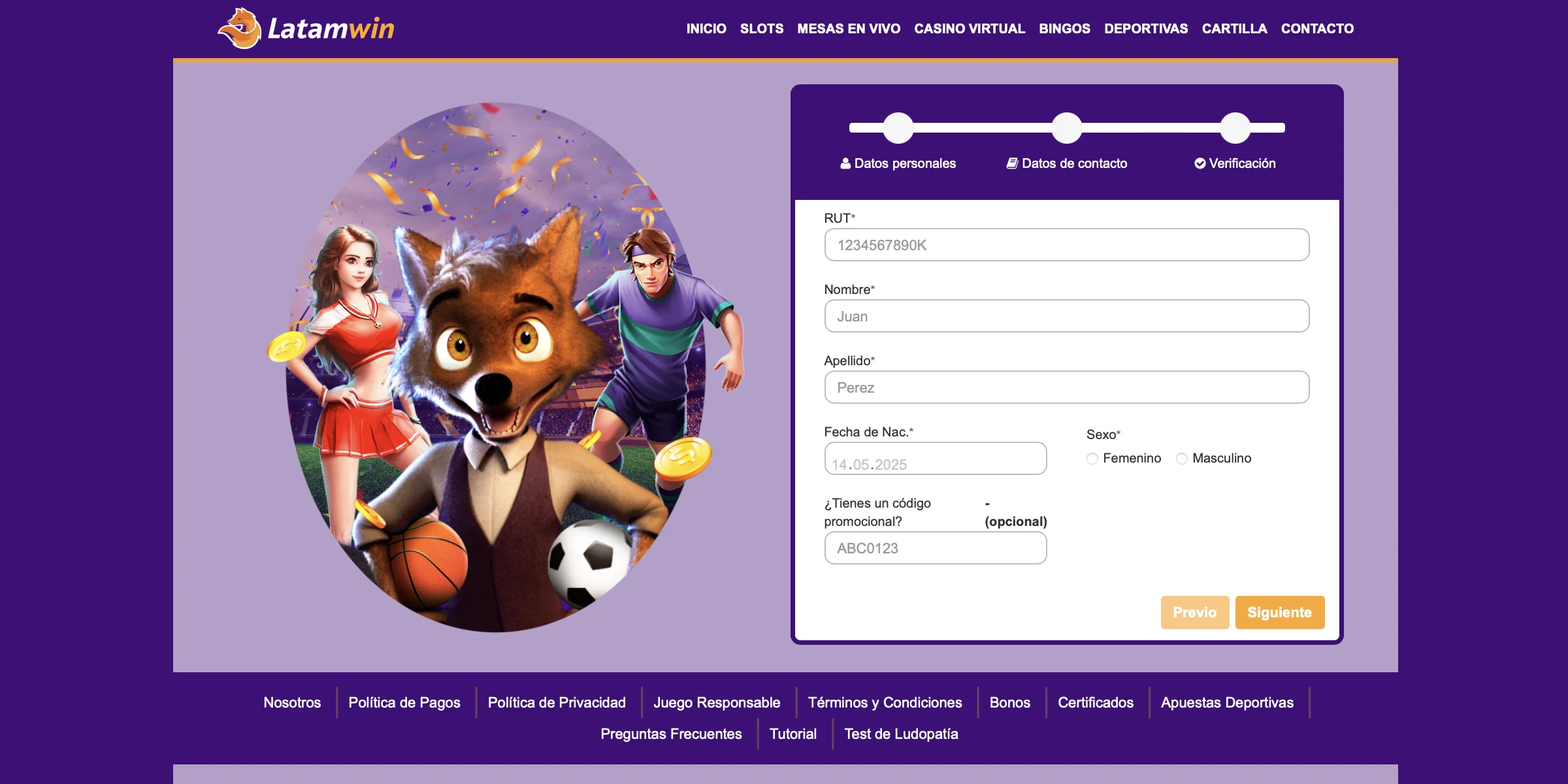Click the "(opcional)" text
Image resolution: width=1568 pixels, height=784 pixels.
coord(1016,521)
